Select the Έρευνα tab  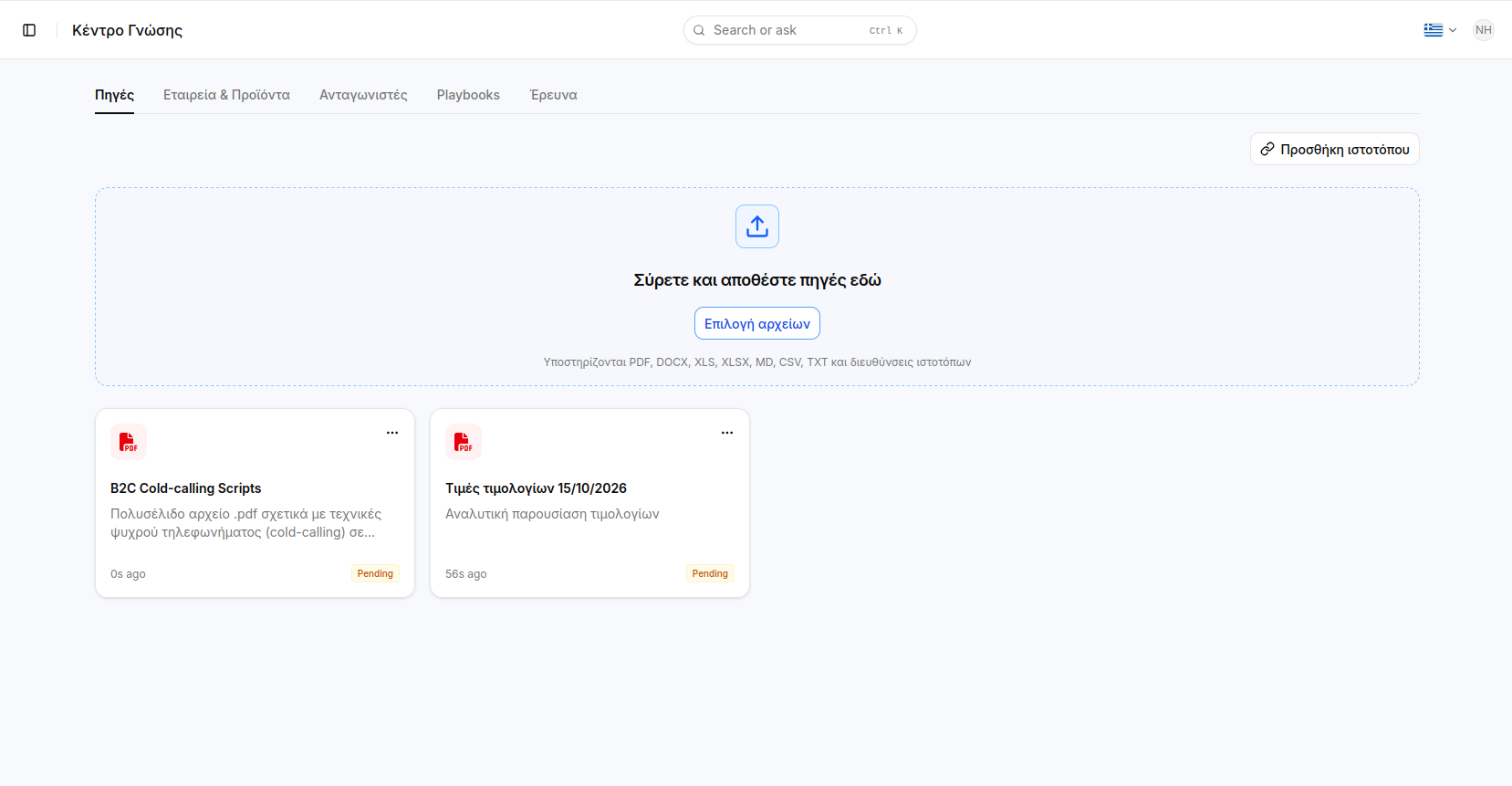[x=553, y=95]
